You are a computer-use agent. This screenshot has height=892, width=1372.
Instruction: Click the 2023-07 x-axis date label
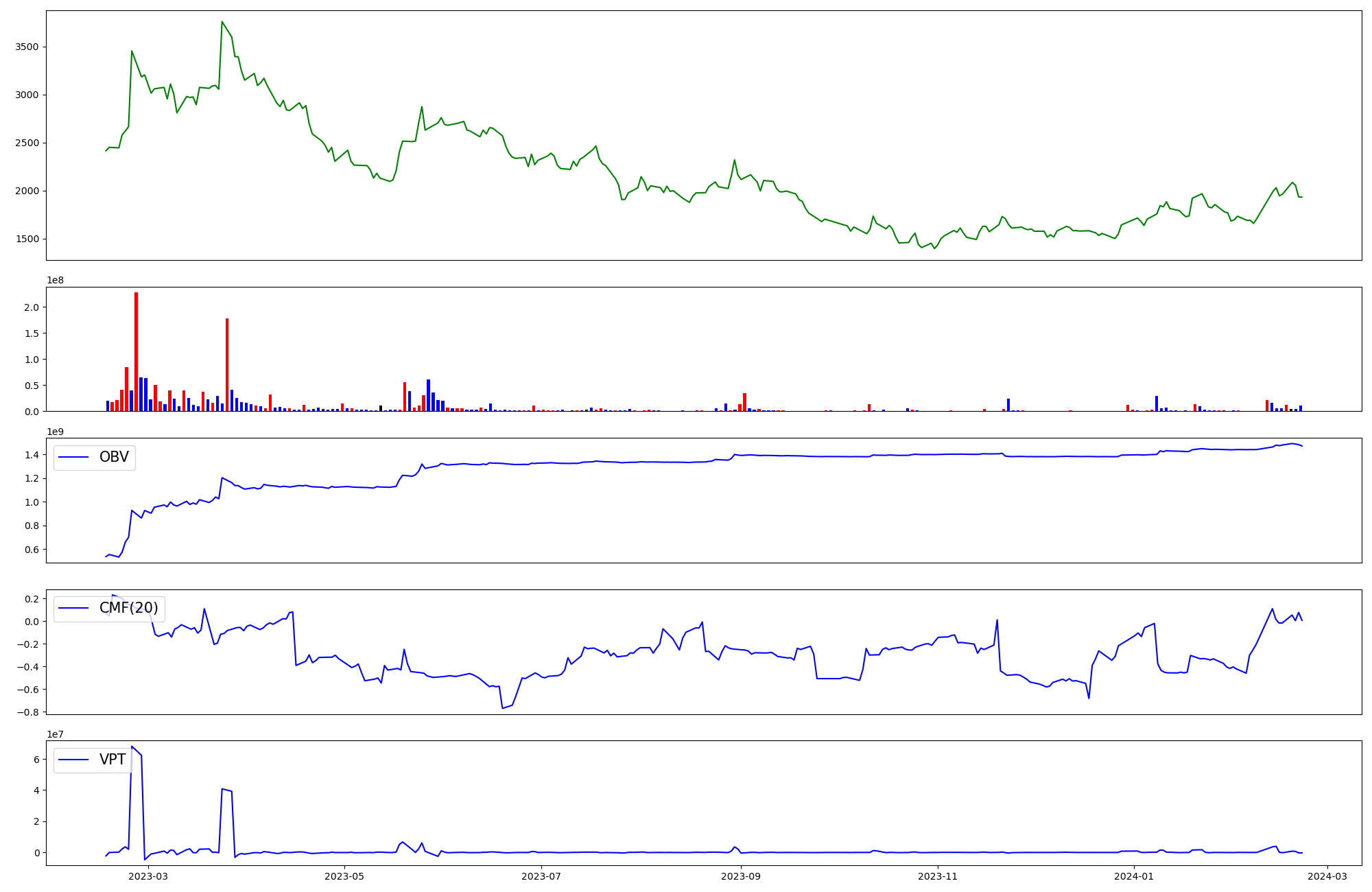click(x=541, y=876)
